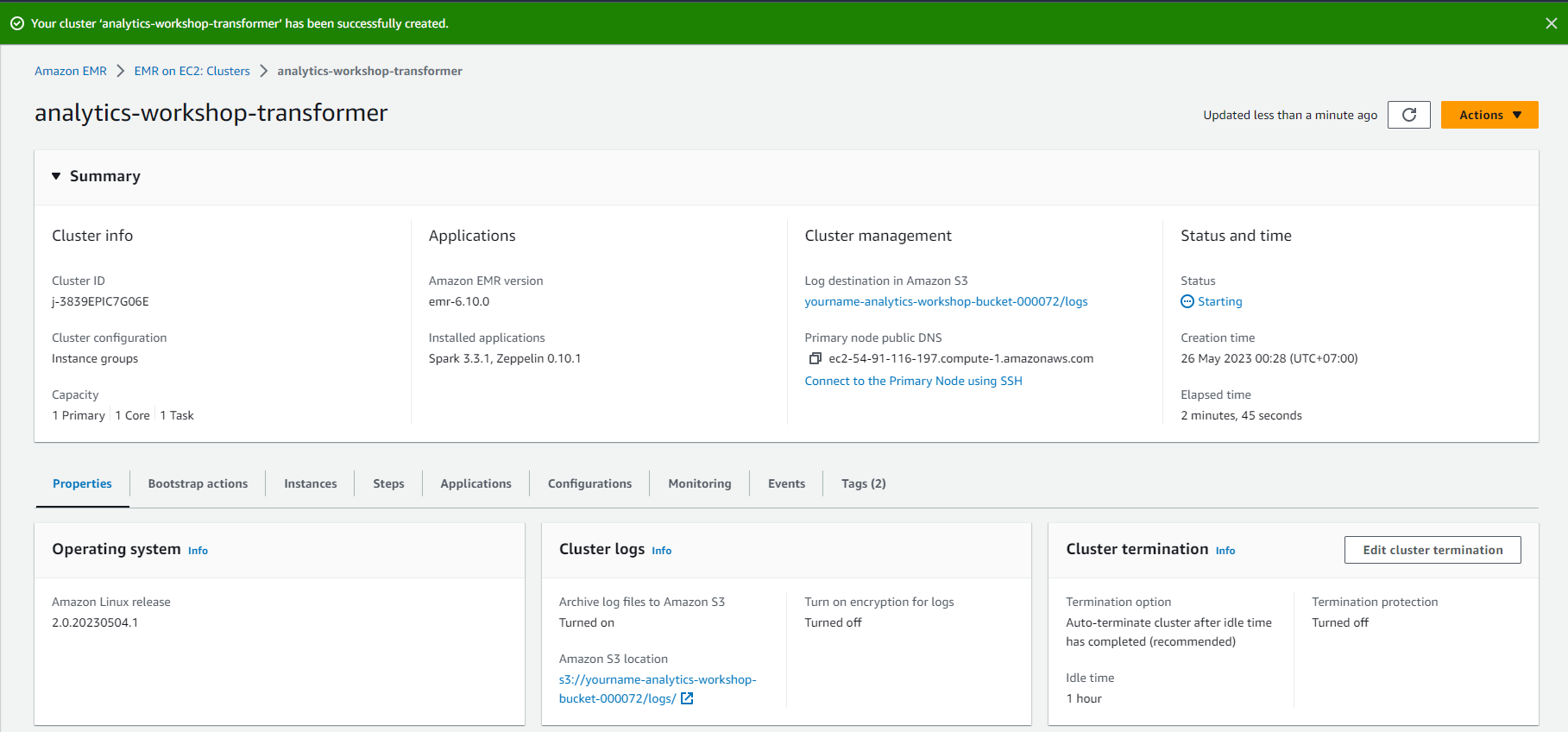Go to Amazon EMR breadcrumb
The image size is (1568, 732).
pos(71,71)
